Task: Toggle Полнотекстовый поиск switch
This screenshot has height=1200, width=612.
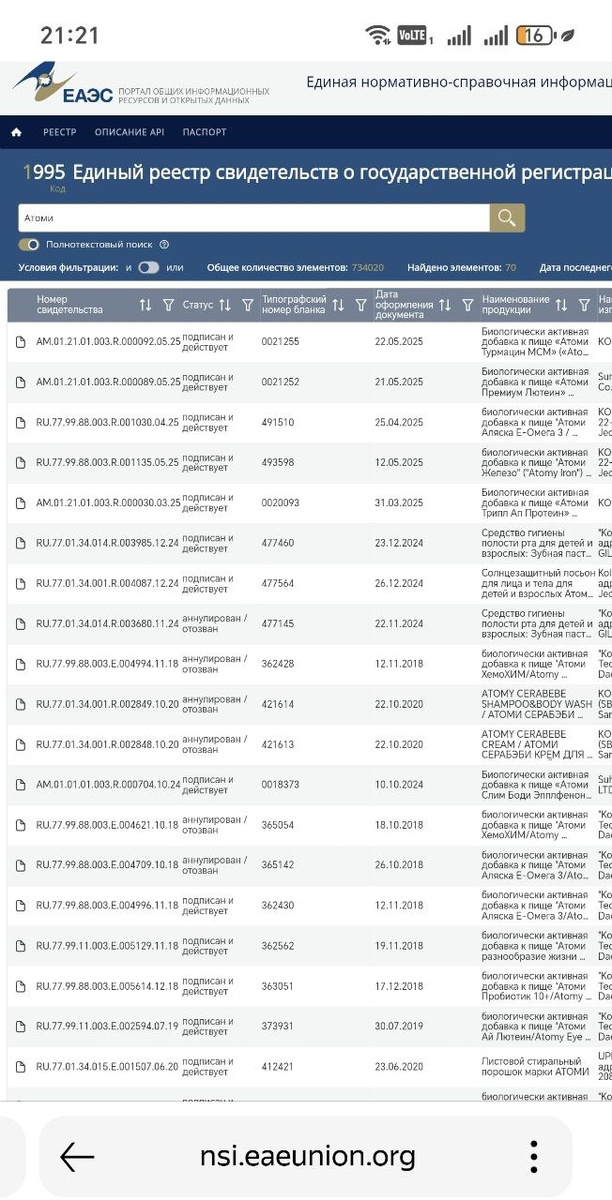Action: (x=29, y=244)
